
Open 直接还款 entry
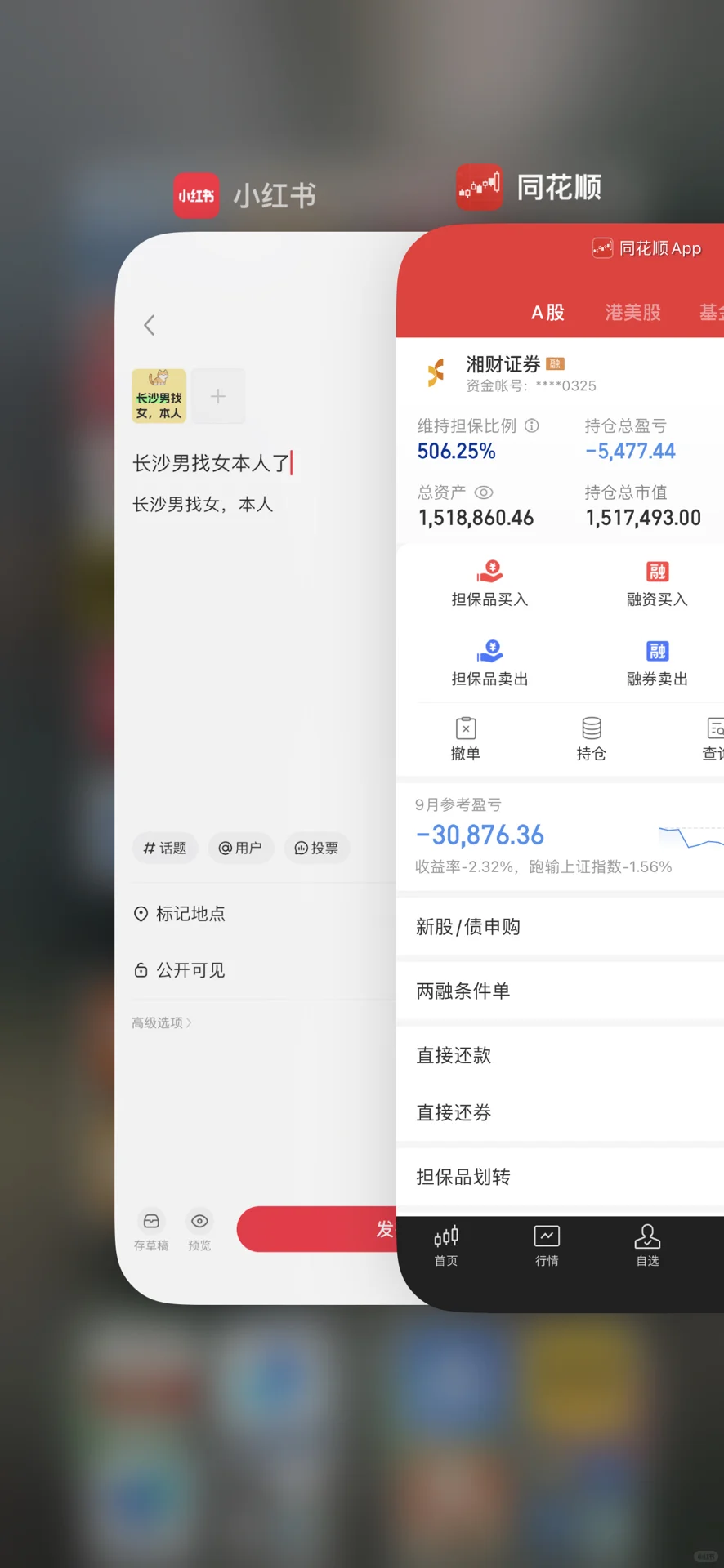click(x=561, y=1055)
